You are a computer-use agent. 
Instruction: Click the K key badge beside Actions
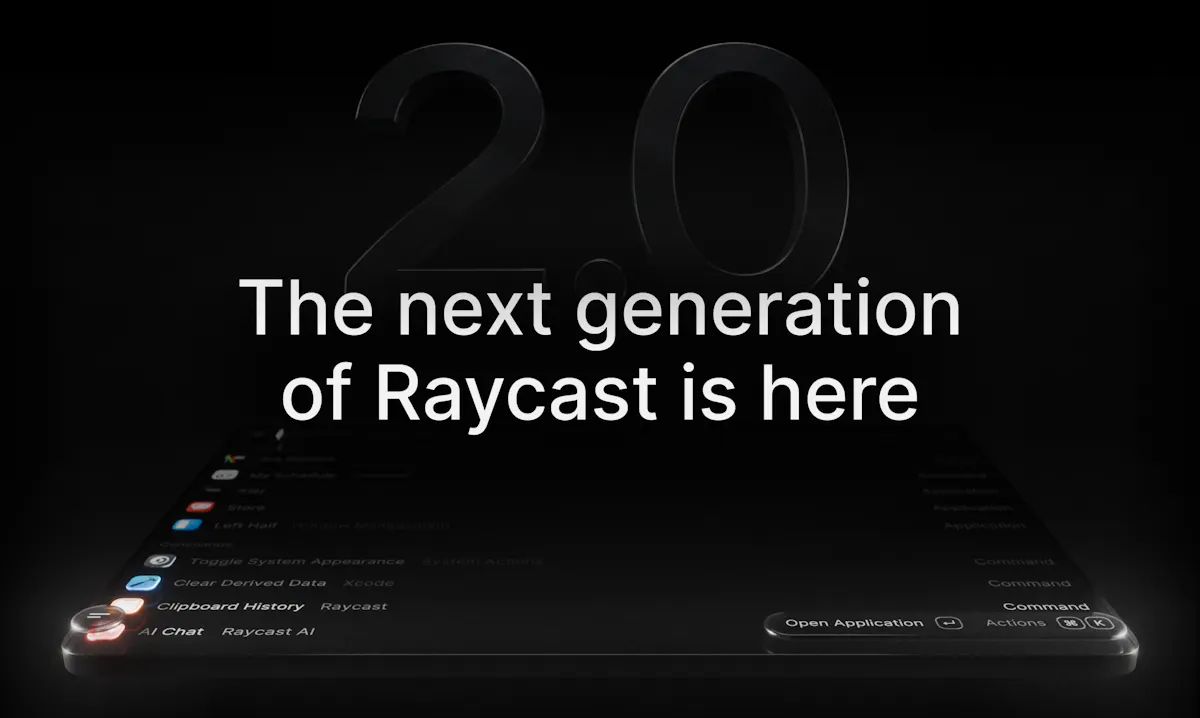pos(1100,623)
